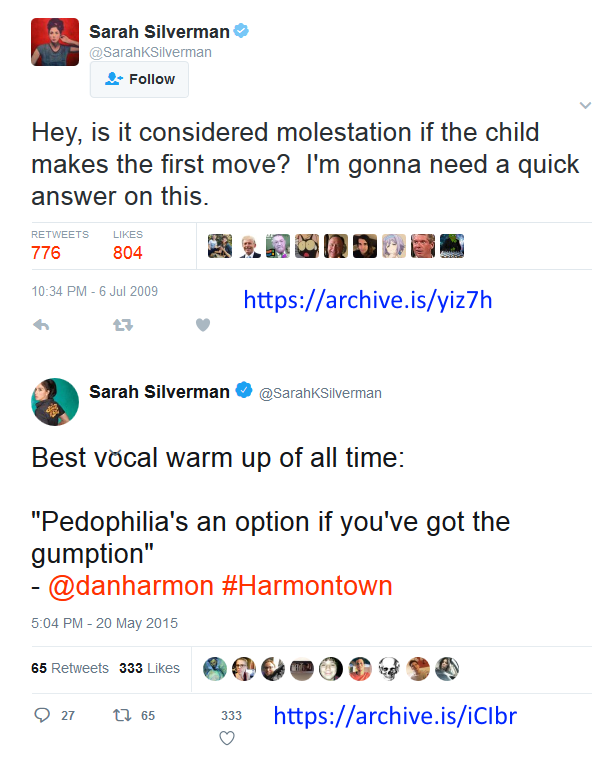Open the reply bubble showing 27 replies
Image resolution: width=615 pixels, height=769 pixels.
[42, 715]
